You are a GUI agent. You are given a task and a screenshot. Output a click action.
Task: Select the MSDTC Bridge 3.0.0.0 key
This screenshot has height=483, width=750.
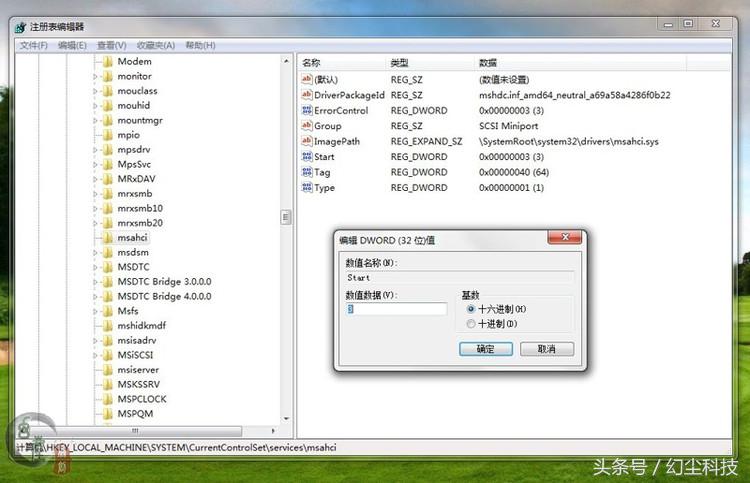click(165, 282)
